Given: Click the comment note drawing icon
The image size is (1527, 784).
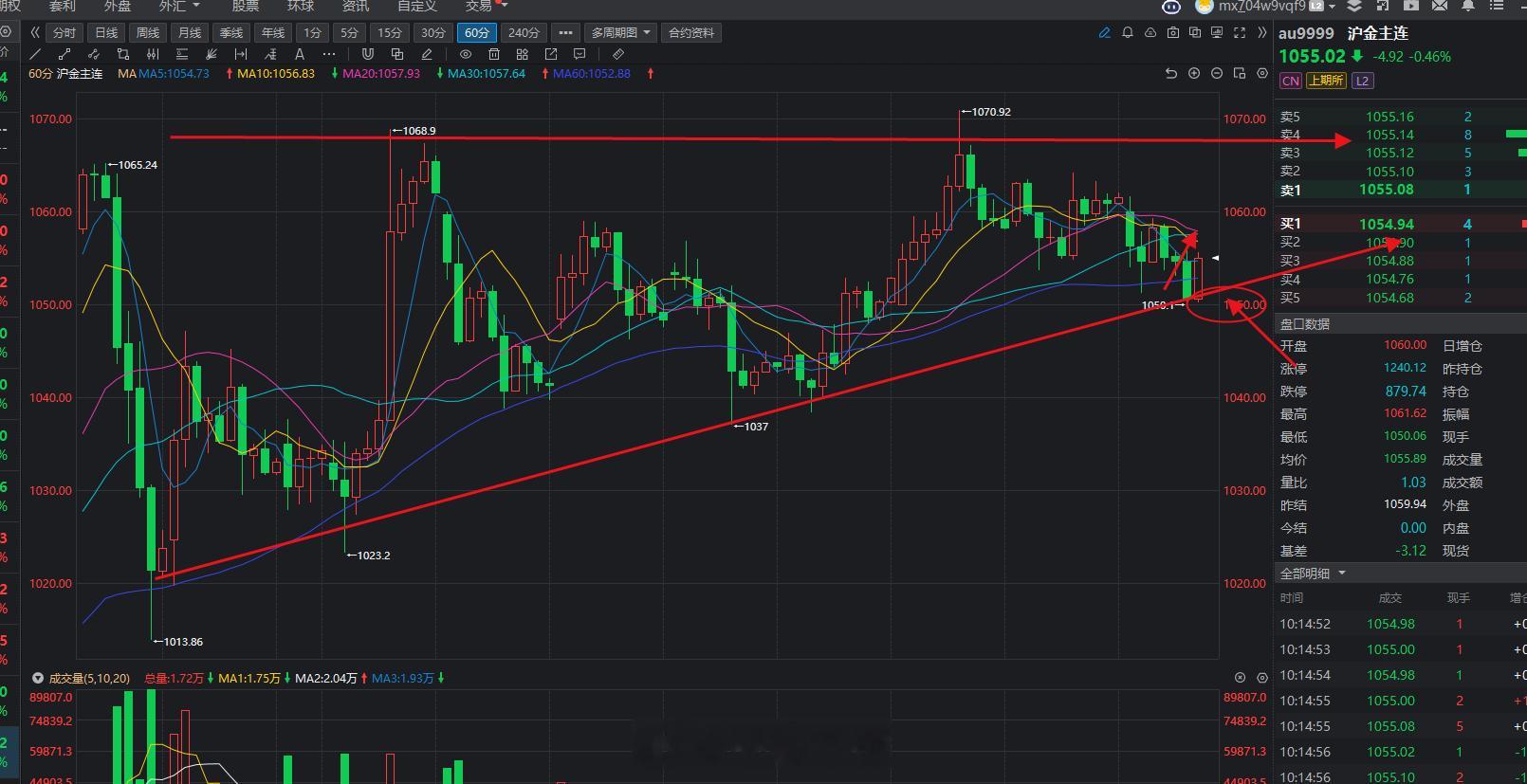Looking at the screenshot, I should [x=580, y=54].
